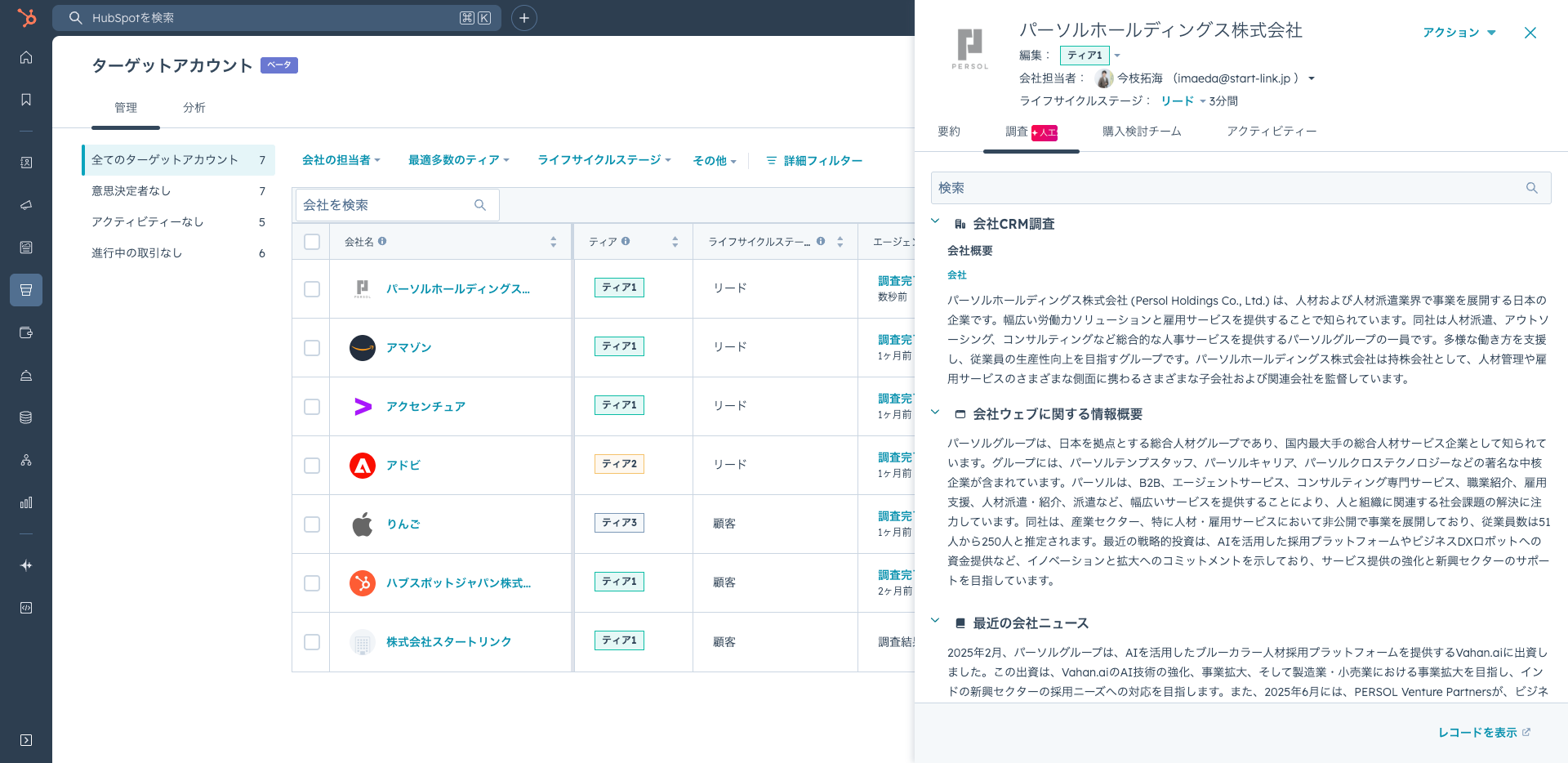Click the plus create button in top bar
This screenshot has width=1568, height=763.
(x=524, y=18)
